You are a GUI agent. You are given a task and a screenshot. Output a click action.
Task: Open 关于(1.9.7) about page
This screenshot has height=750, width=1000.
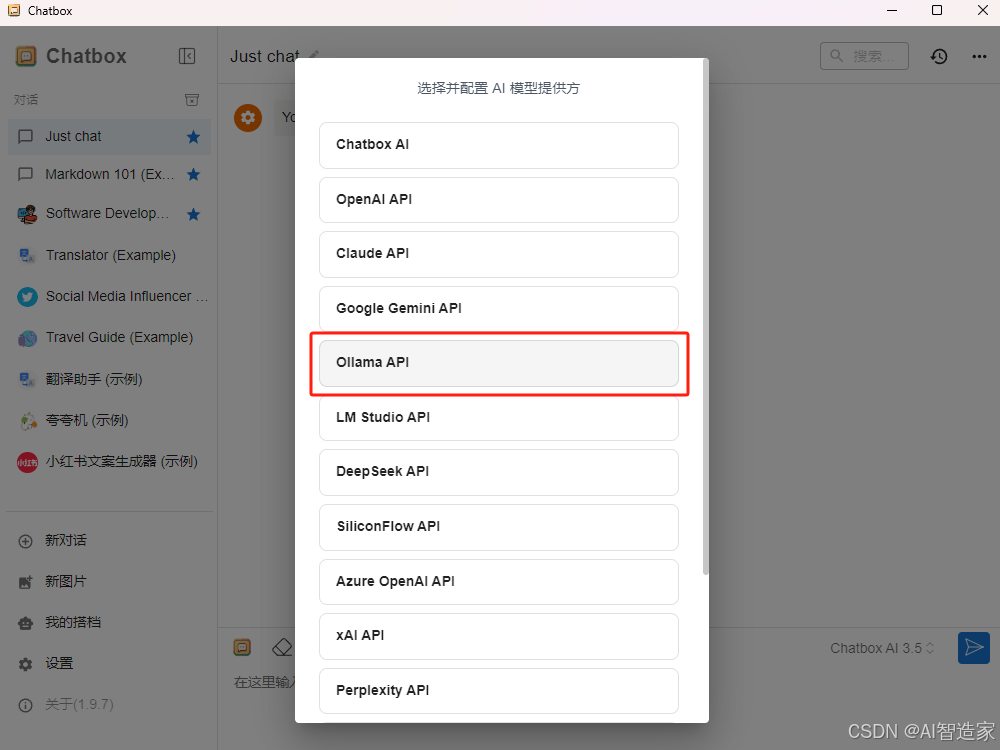pos(109,705)
